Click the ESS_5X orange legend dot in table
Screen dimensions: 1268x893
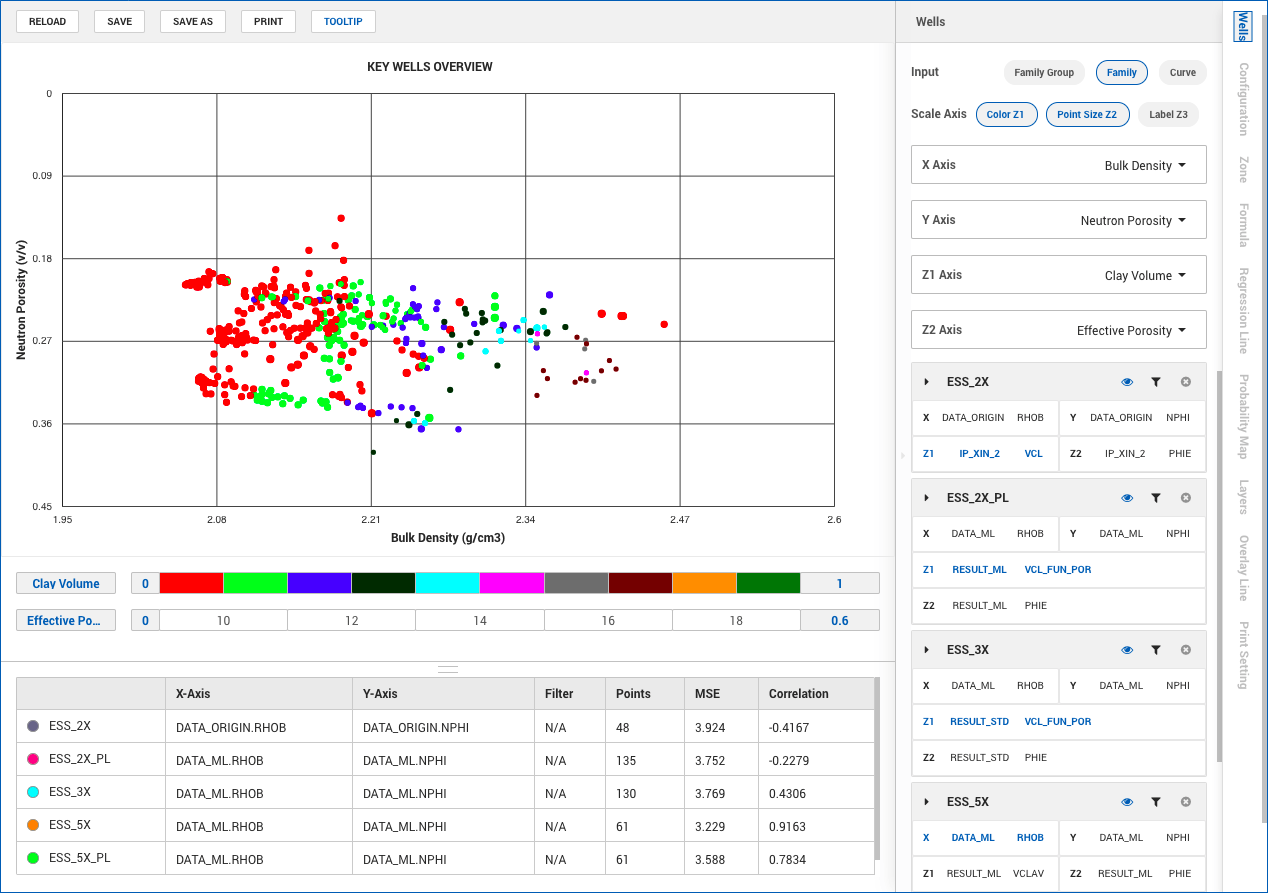click(33, 825)
